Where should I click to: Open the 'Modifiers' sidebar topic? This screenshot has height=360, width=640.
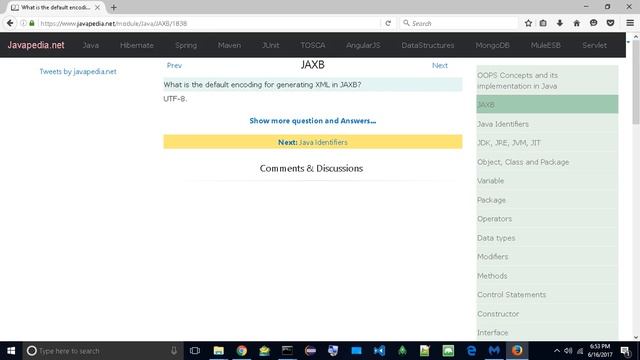pyautogui.click(x=547, y=257)
